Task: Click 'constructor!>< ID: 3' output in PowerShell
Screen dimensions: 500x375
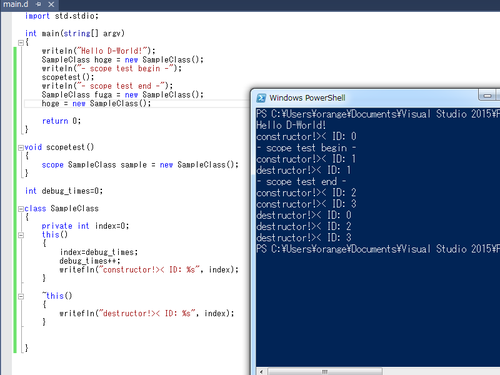Action: 306,204
